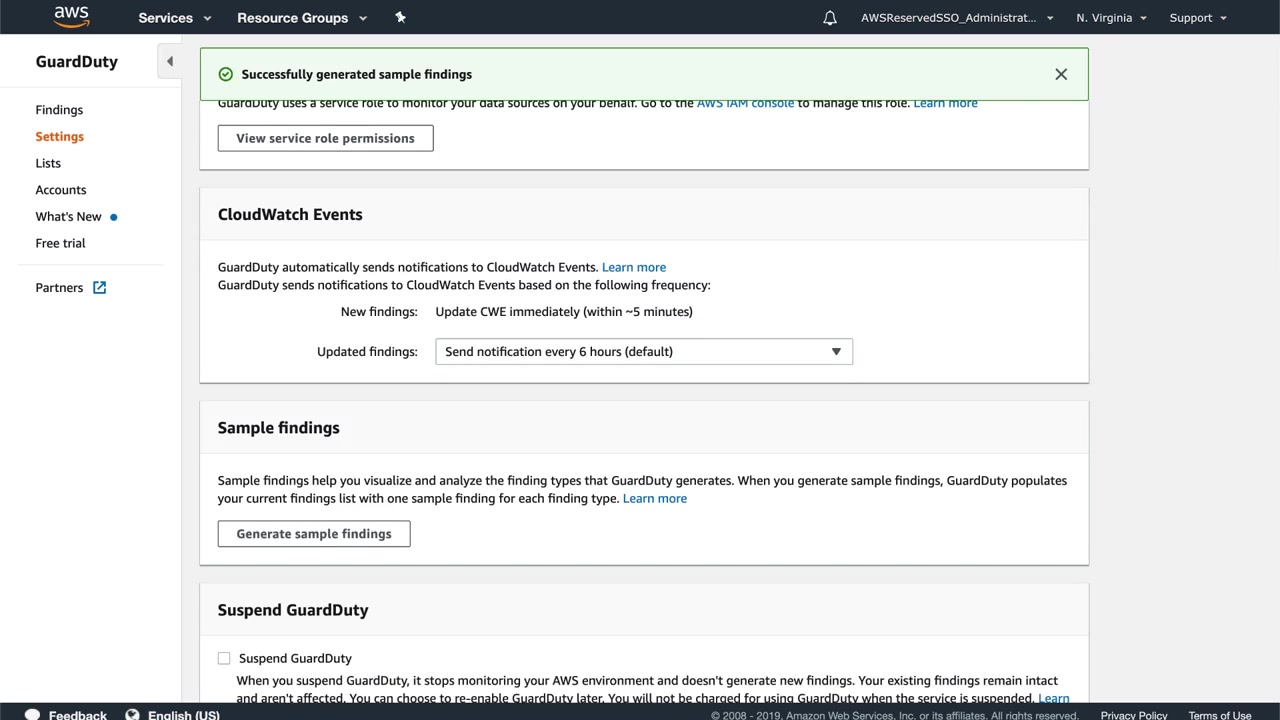Expand the Services menu
The width and height of the screenshot is (1280, 720).
[x=175, y=18]
